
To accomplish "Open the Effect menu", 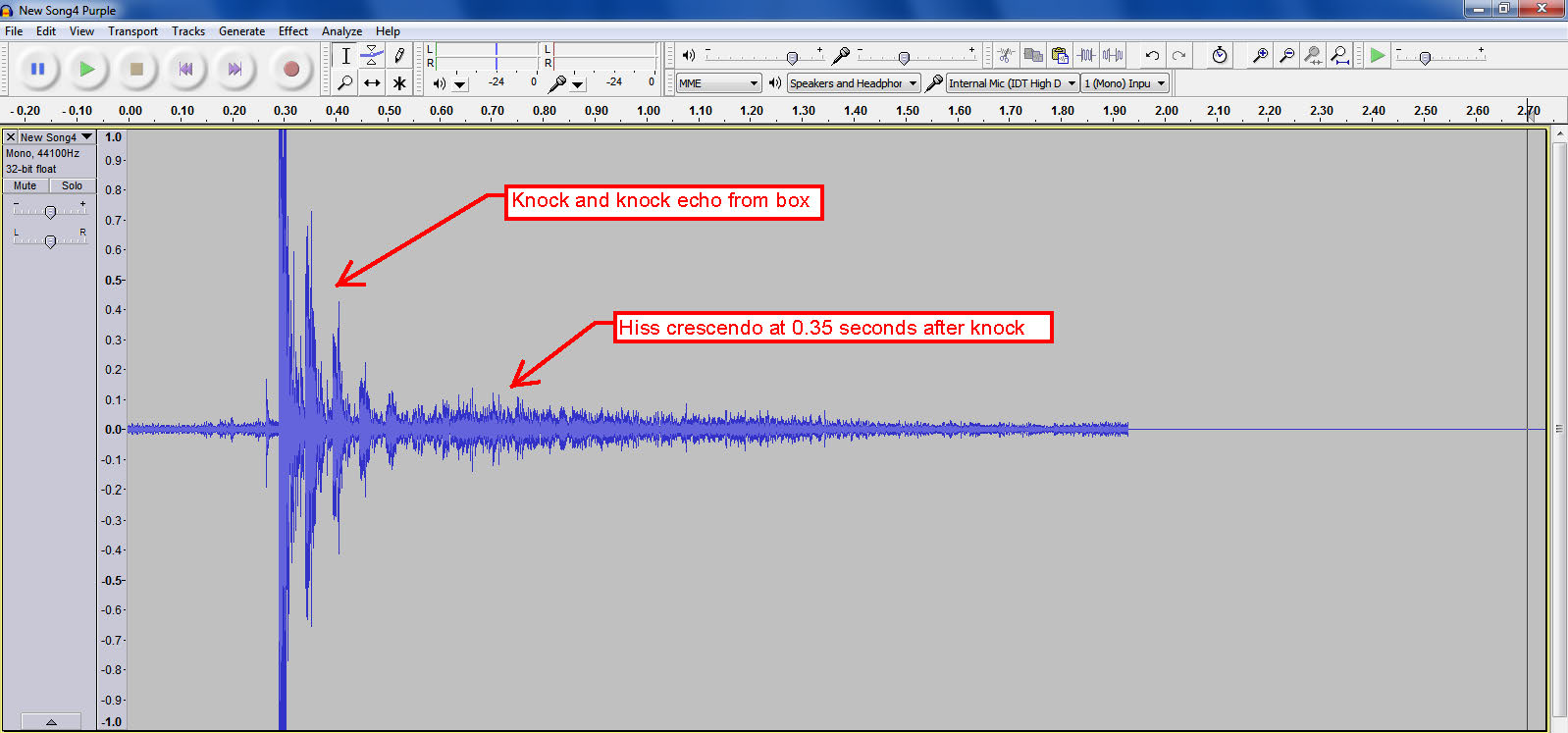I will tap(292, 31).
